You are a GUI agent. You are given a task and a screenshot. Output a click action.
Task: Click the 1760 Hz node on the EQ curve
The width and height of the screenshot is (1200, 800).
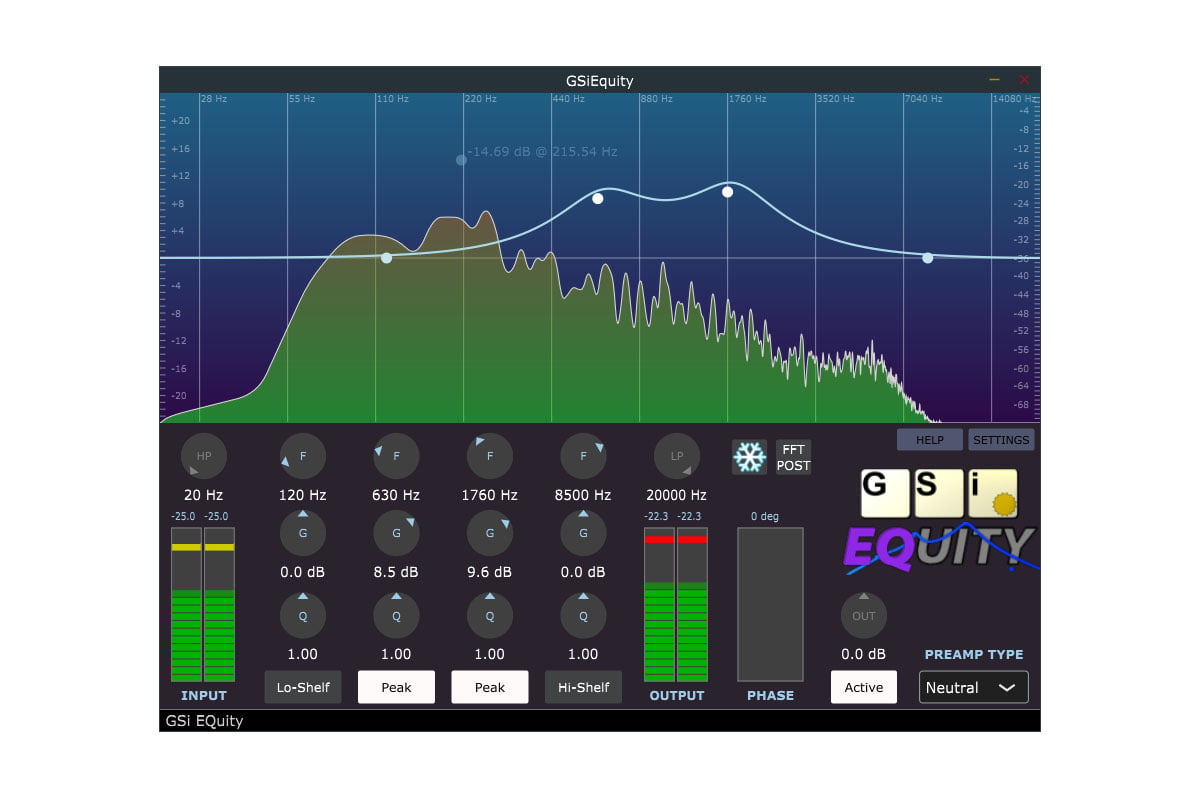point(728,192)
